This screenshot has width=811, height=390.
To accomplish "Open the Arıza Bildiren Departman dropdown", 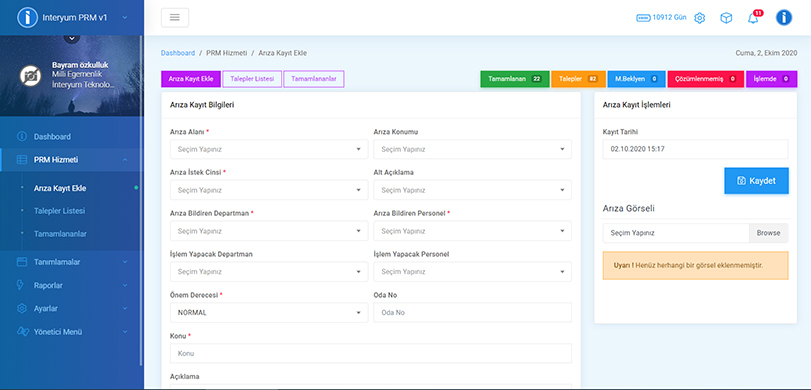I will [x=269, y=231].
